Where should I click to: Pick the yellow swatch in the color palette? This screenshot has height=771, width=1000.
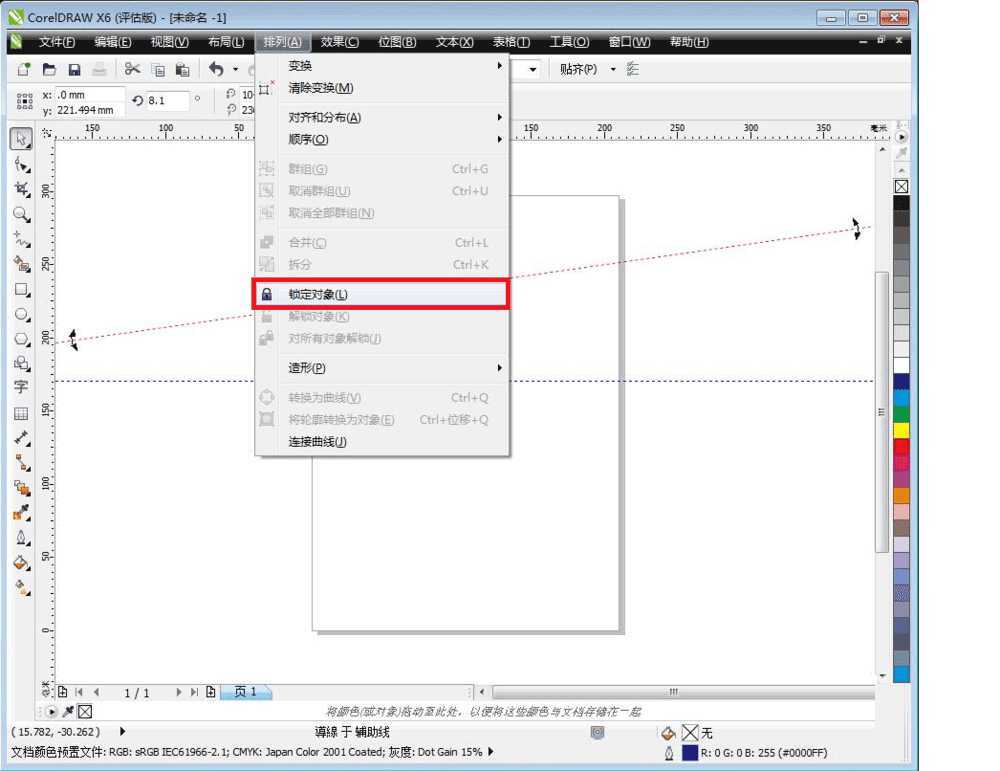point(901,430)
